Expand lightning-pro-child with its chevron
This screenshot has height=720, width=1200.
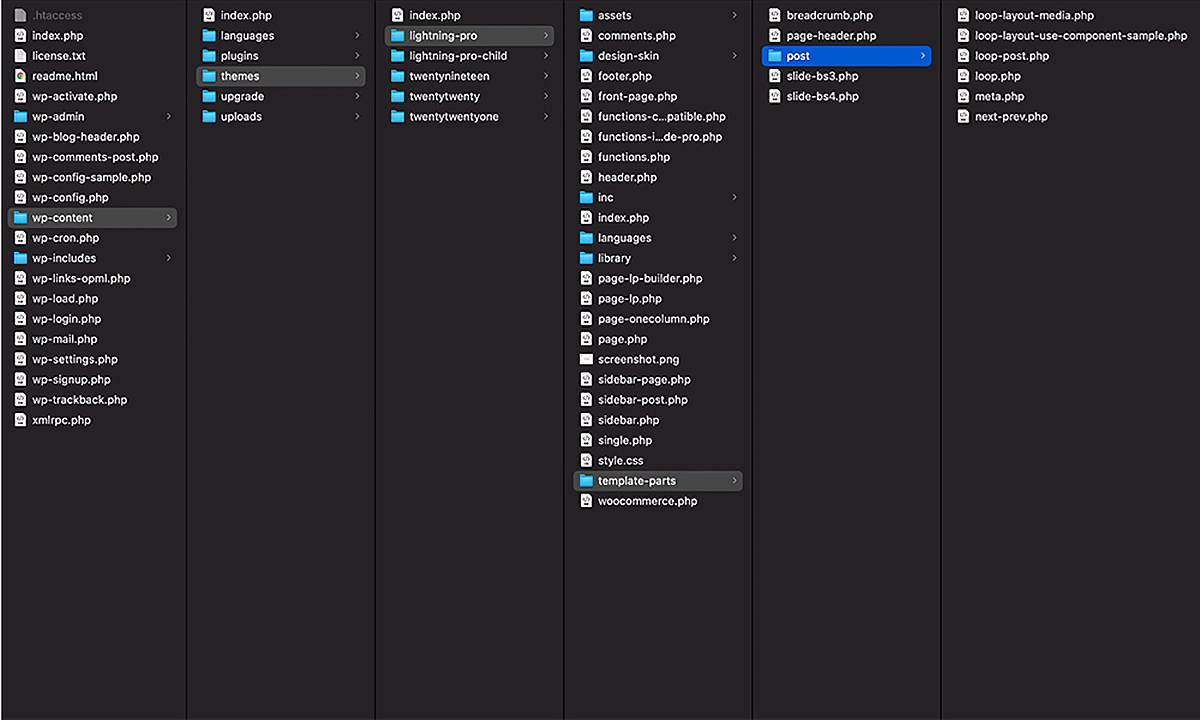pos(546,56)
